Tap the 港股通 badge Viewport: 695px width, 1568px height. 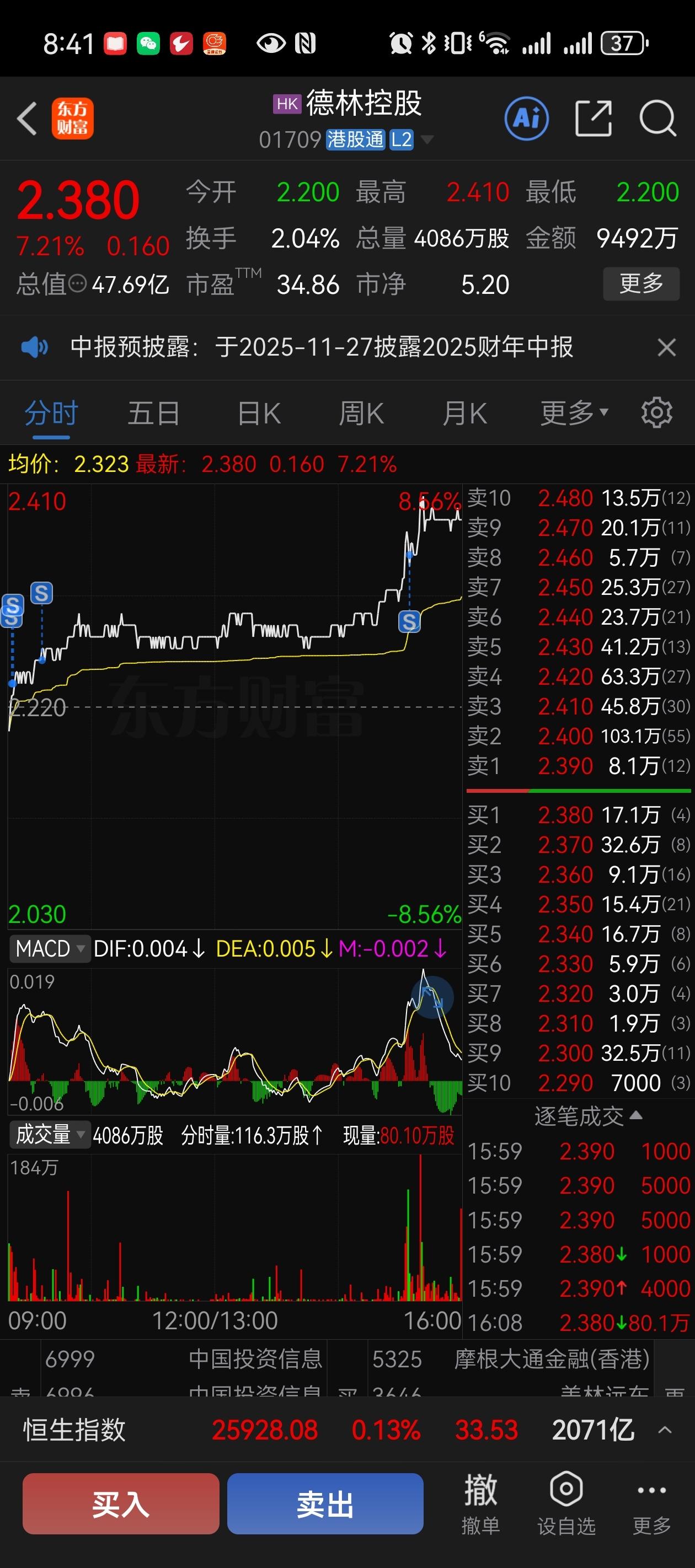coord(355,140)
